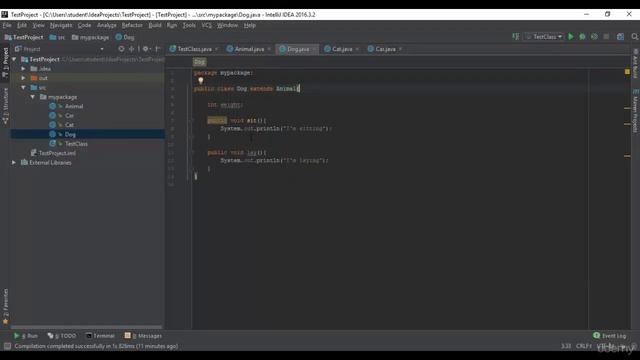Screen dimensions: 640x360
Task: Start debugging with the green bug icon
Action: click(582, 37)
